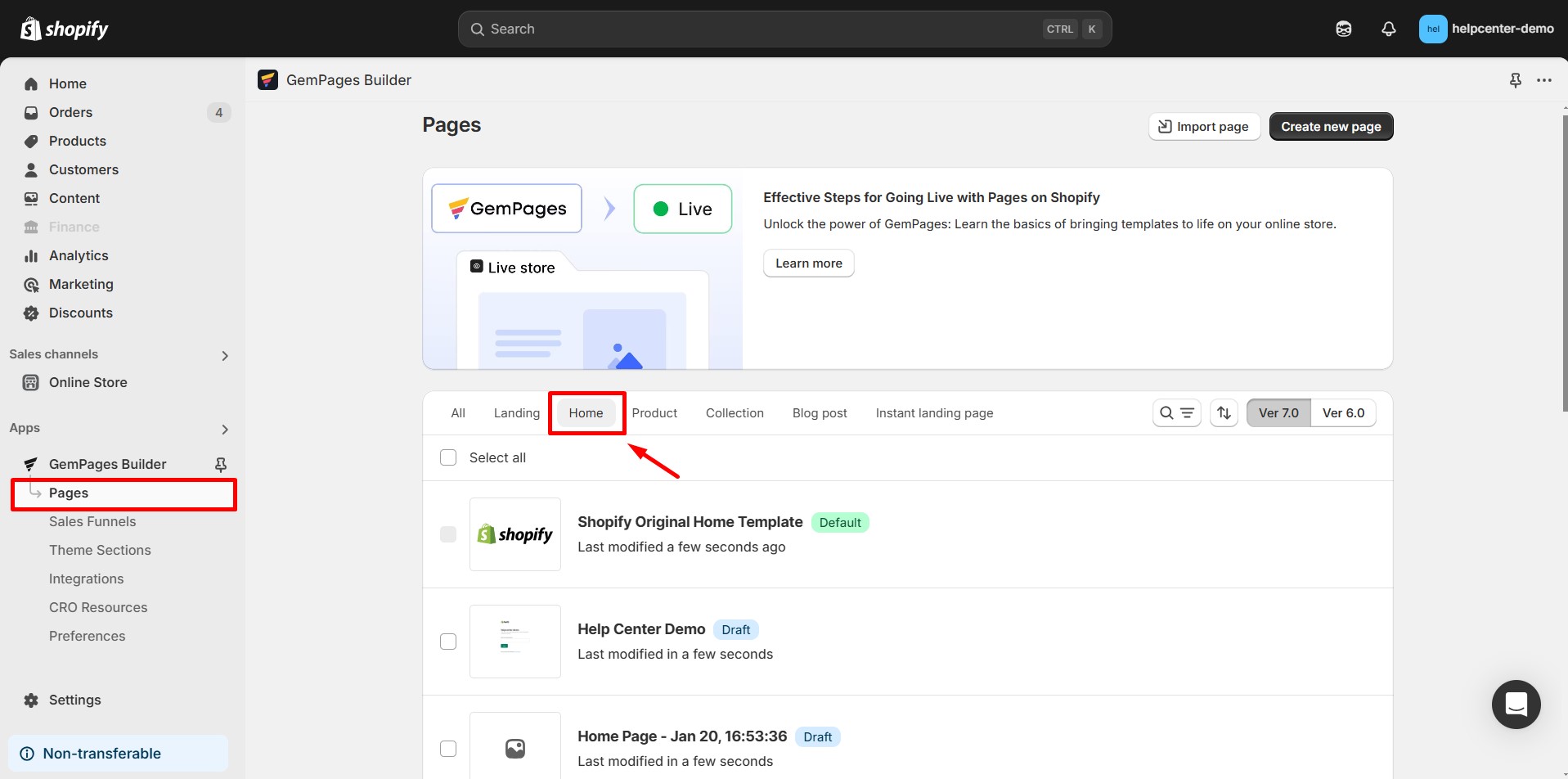
Task: Check the Shopify Original Home Template checkbox
Action: 448,534
